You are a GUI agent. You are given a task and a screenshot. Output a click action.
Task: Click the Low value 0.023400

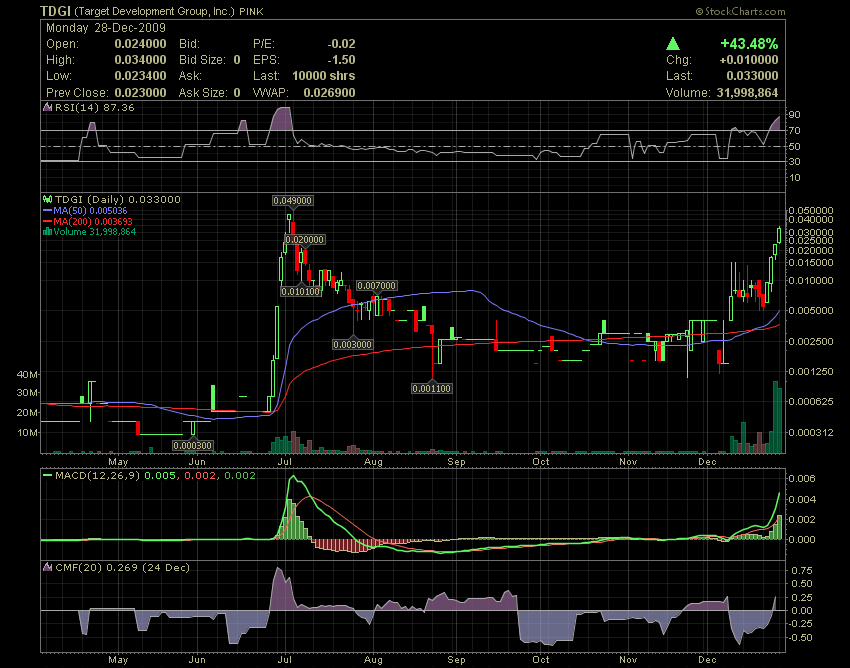coord(140,76)
